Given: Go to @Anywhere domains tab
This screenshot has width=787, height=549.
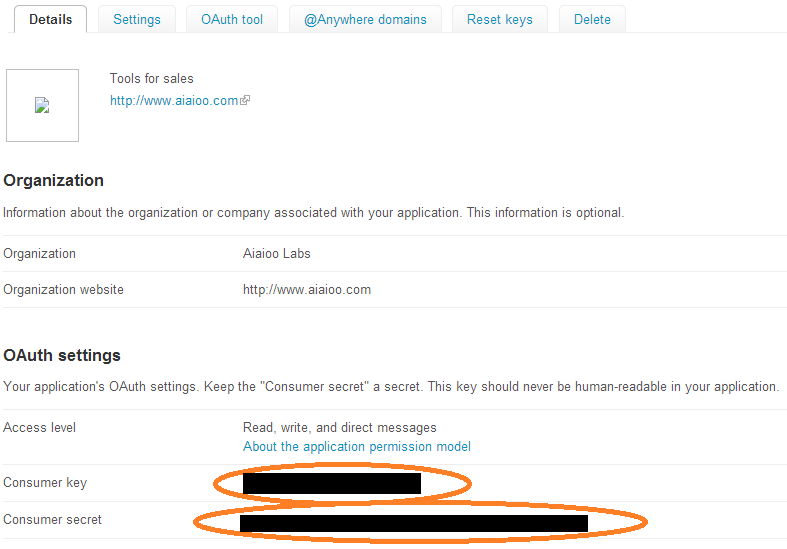Looking at the screenshot, I should pos(365,20).
